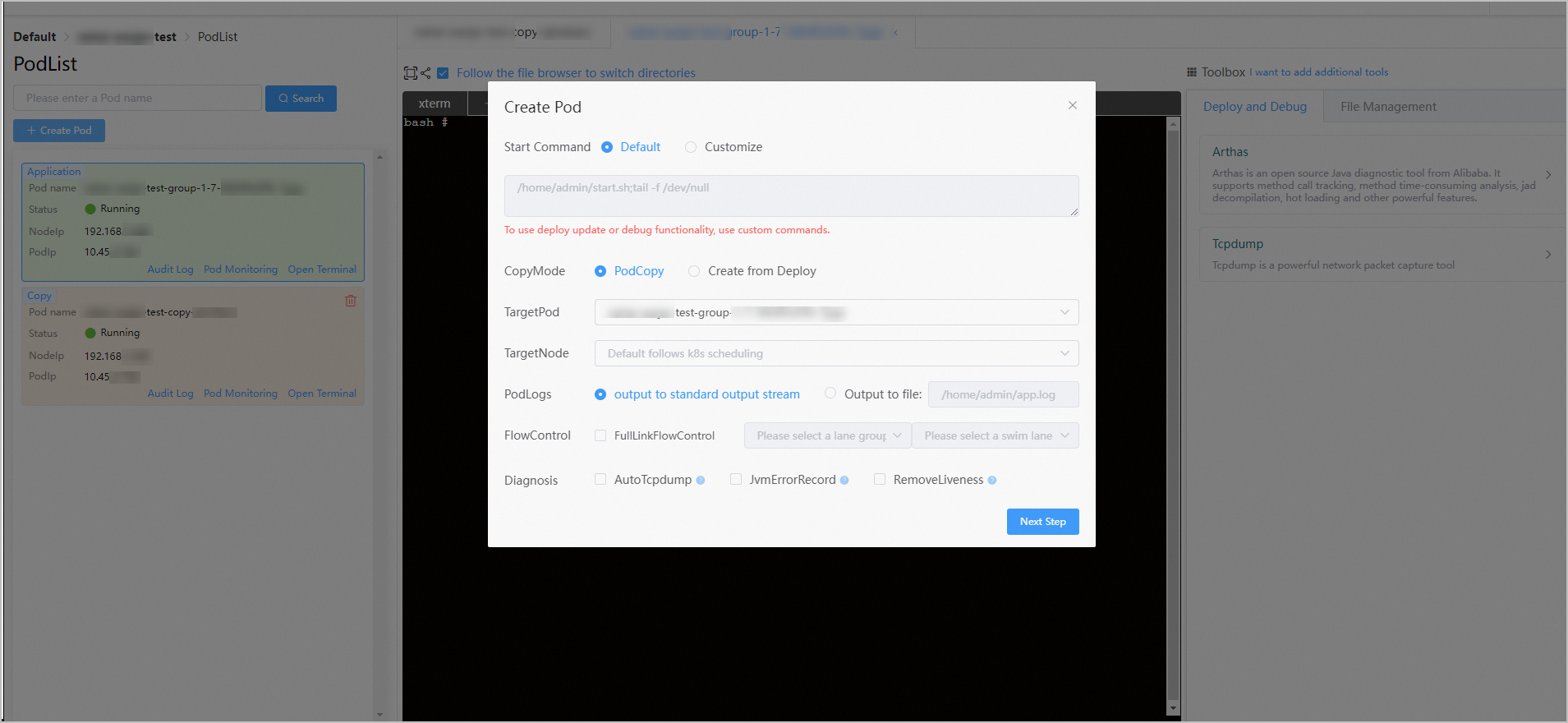Toggle Follow the file browser checkbox
The width and height of the screenshot is (1568, 723).
click(x=443, y=73)
